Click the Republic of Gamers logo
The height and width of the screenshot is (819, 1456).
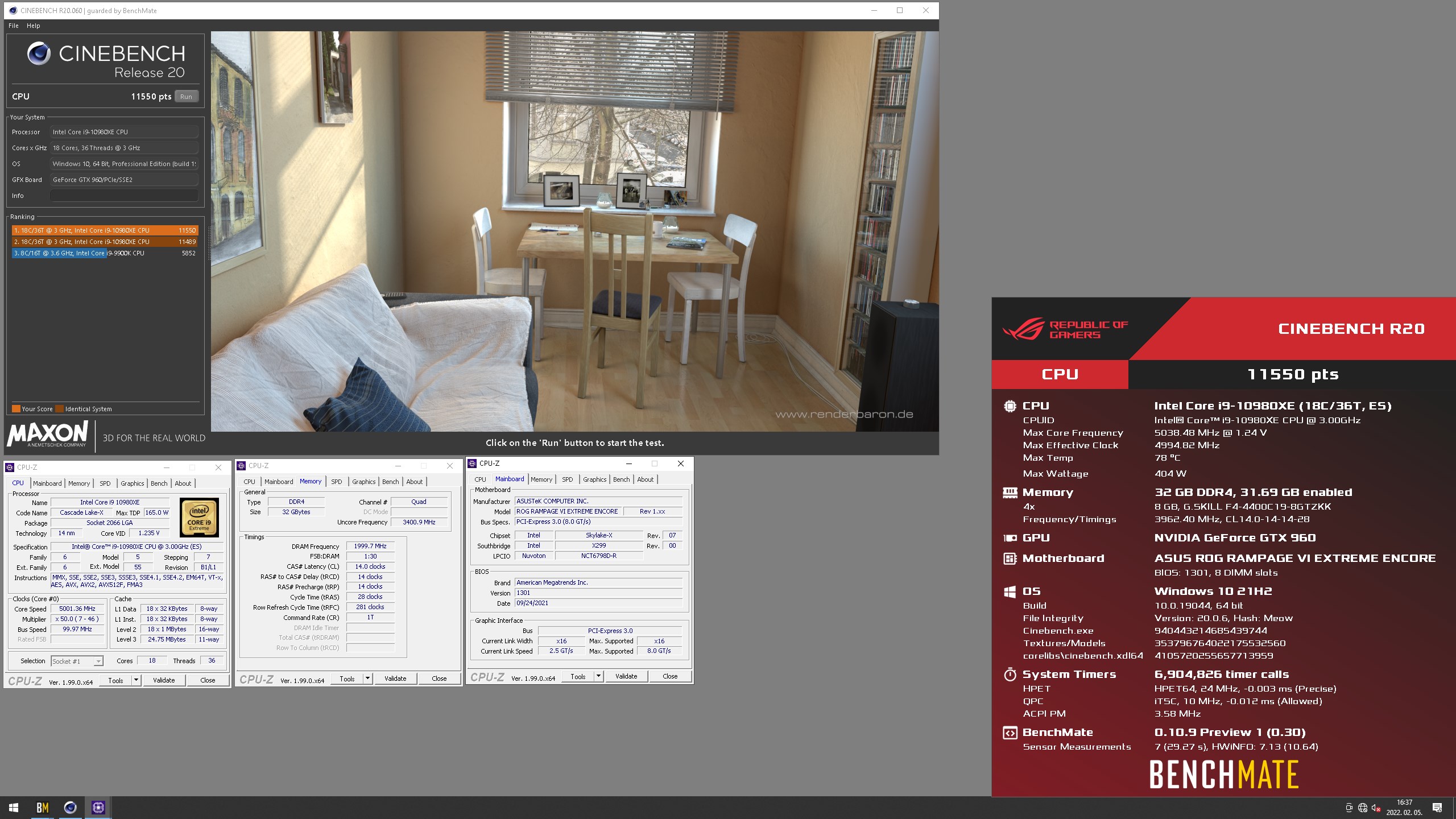(x=1065, y=329)
